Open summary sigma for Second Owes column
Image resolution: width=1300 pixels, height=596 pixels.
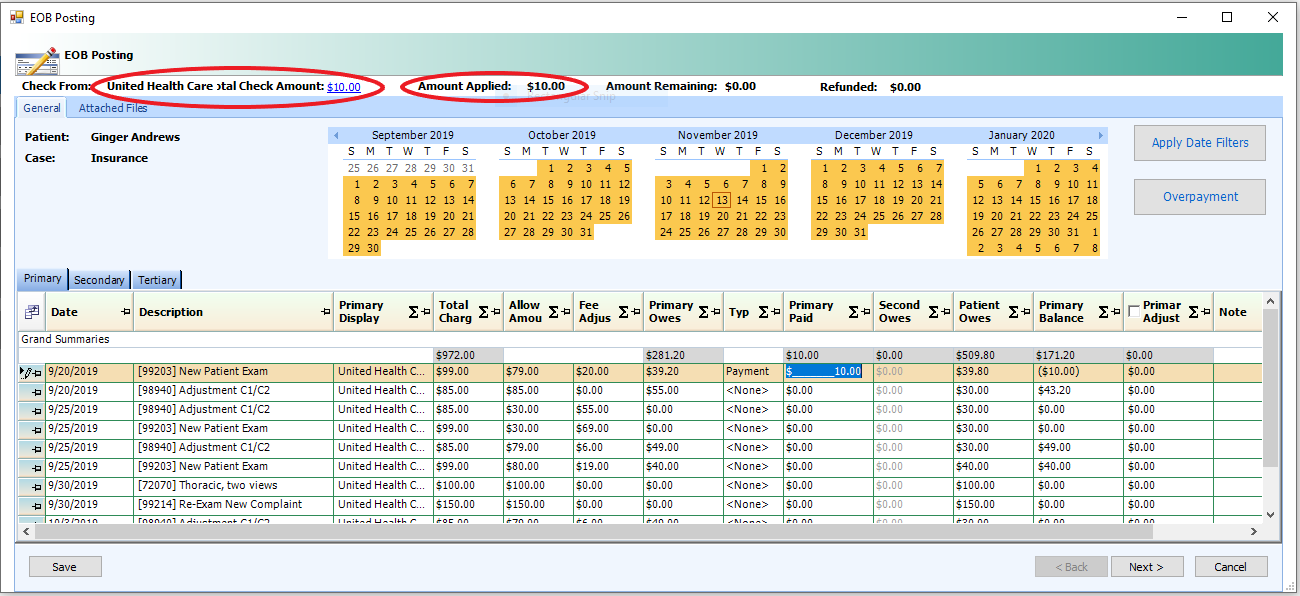tap(933, 312)
